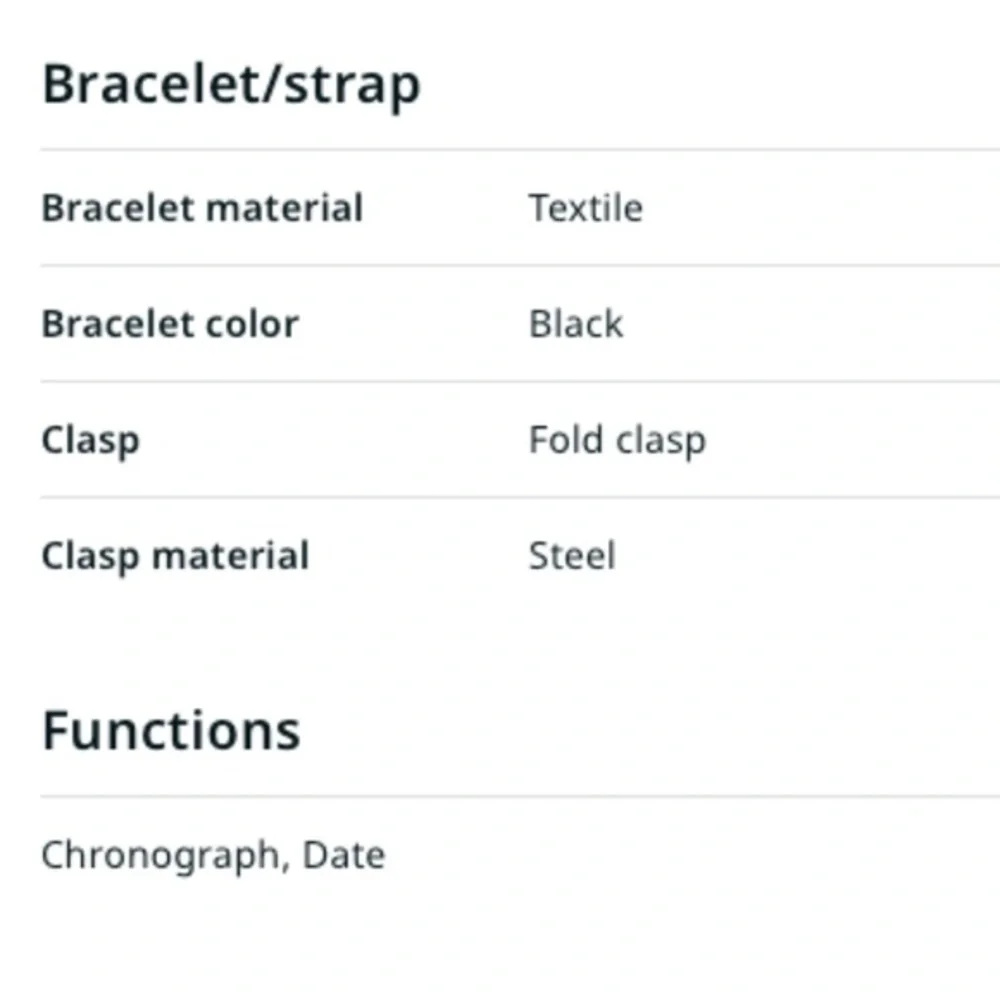This screenshot has height=1000, width=1000.
Task: Select the Bracelet color label
Action: coord(170,324)
